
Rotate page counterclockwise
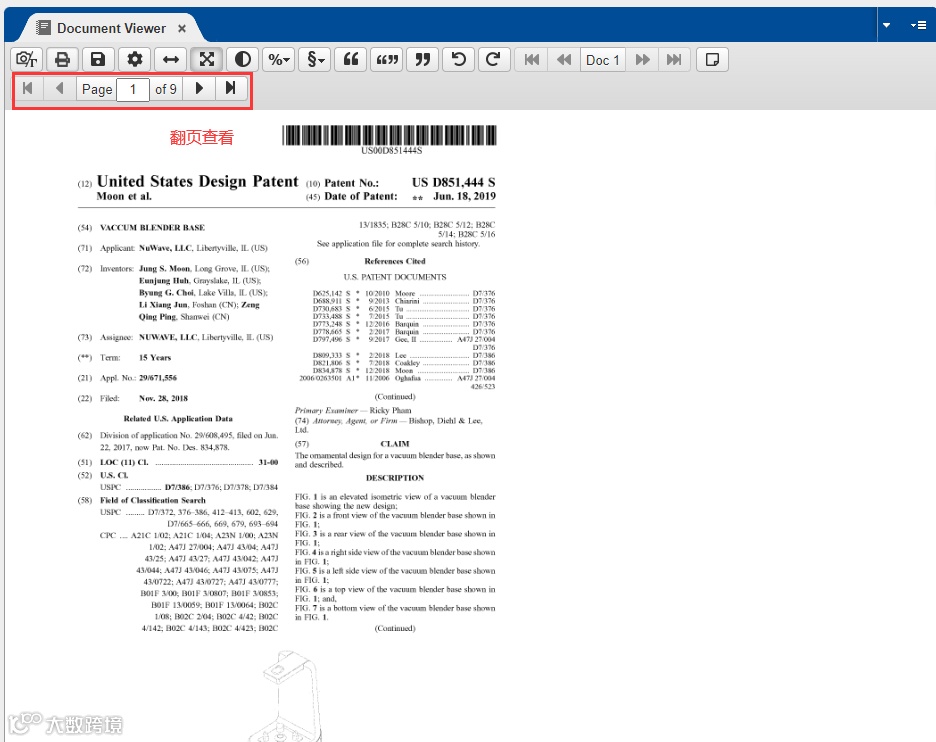point(458,60)
